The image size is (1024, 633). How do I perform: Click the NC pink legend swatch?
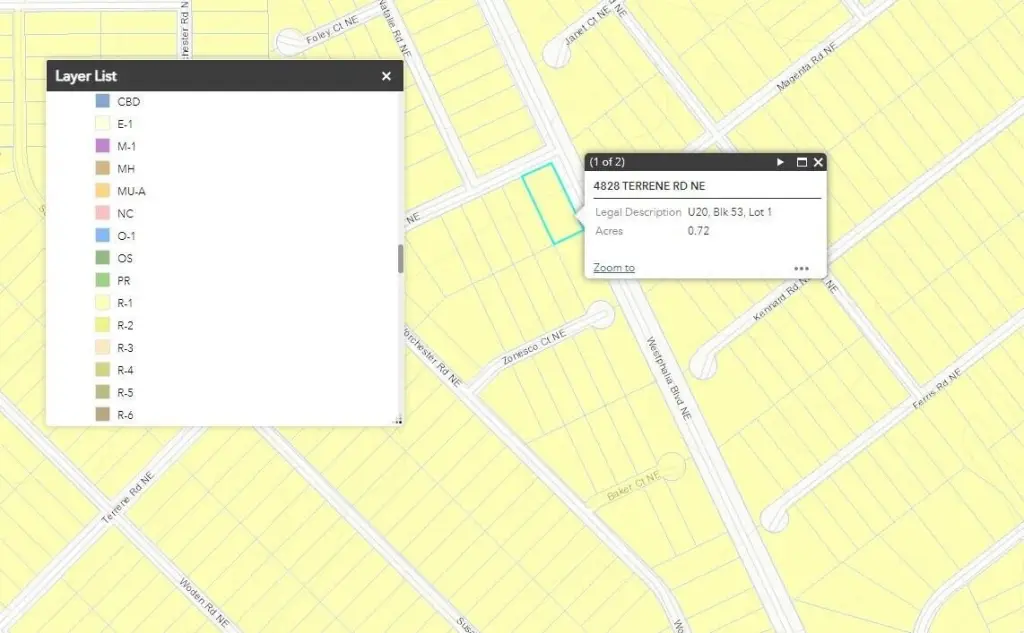tap(102, 213)
